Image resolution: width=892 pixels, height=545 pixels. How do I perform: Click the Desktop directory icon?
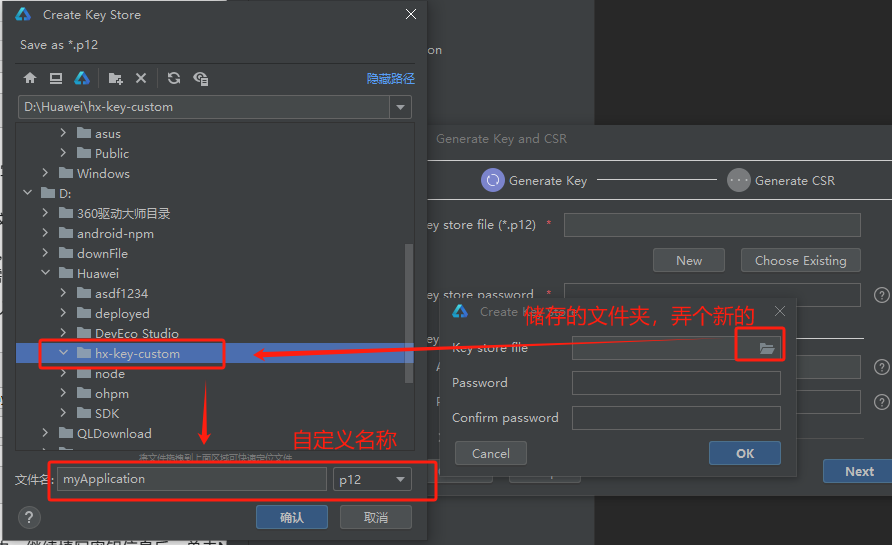[56, 78]
